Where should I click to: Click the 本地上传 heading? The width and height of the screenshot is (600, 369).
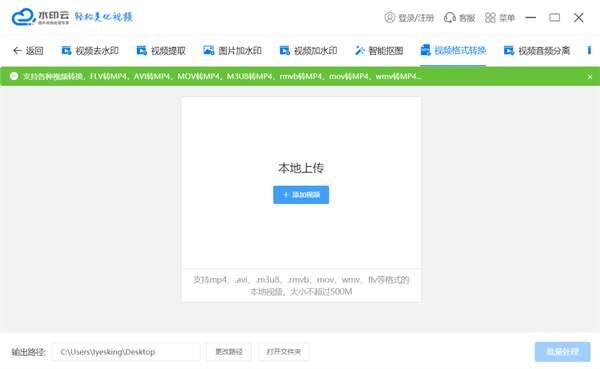point(301,168)
